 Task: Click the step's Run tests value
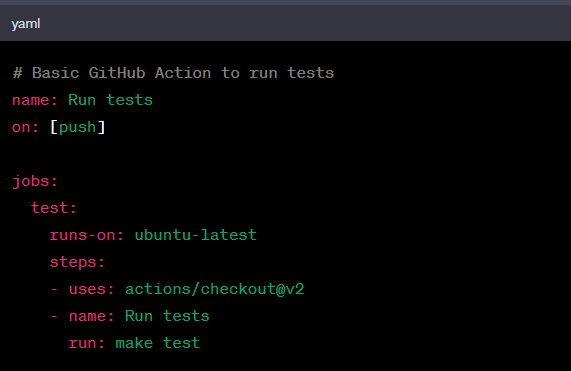167,316
